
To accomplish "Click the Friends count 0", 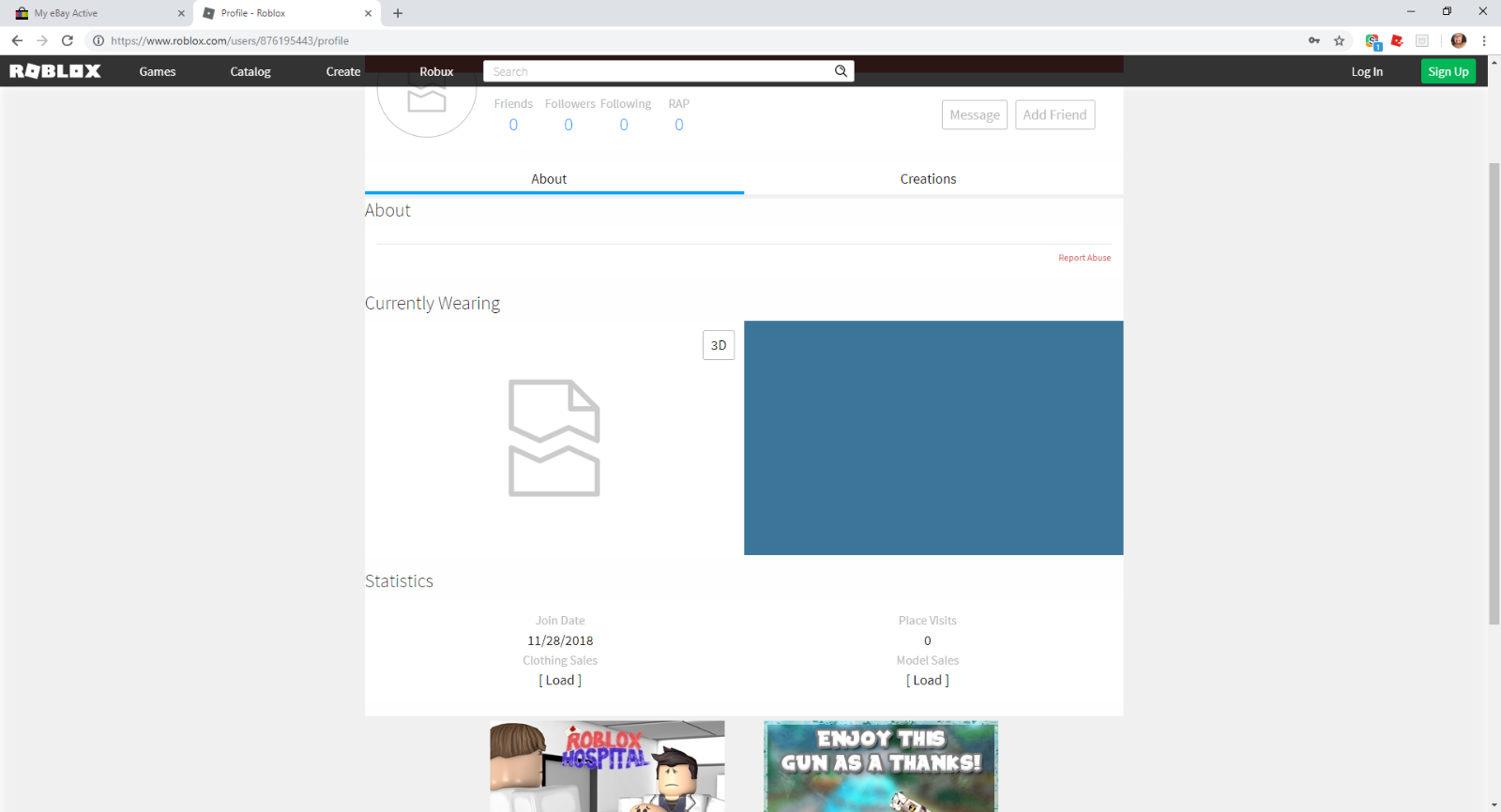I will pos(513,125).
